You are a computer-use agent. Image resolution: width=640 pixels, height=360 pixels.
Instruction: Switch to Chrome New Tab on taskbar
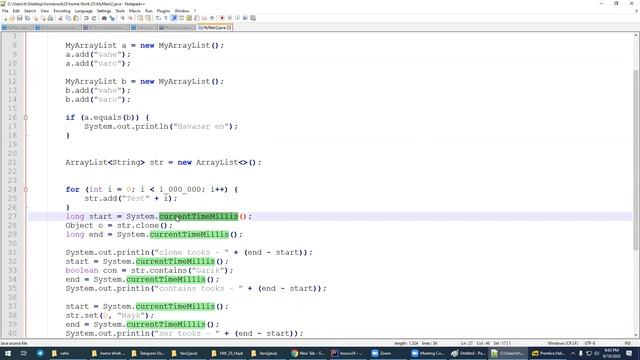coord(308,353)
